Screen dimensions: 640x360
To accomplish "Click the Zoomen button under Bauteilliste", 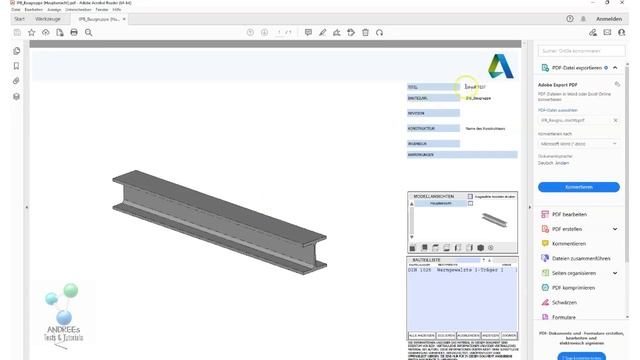I will click(x=509, y=336).
